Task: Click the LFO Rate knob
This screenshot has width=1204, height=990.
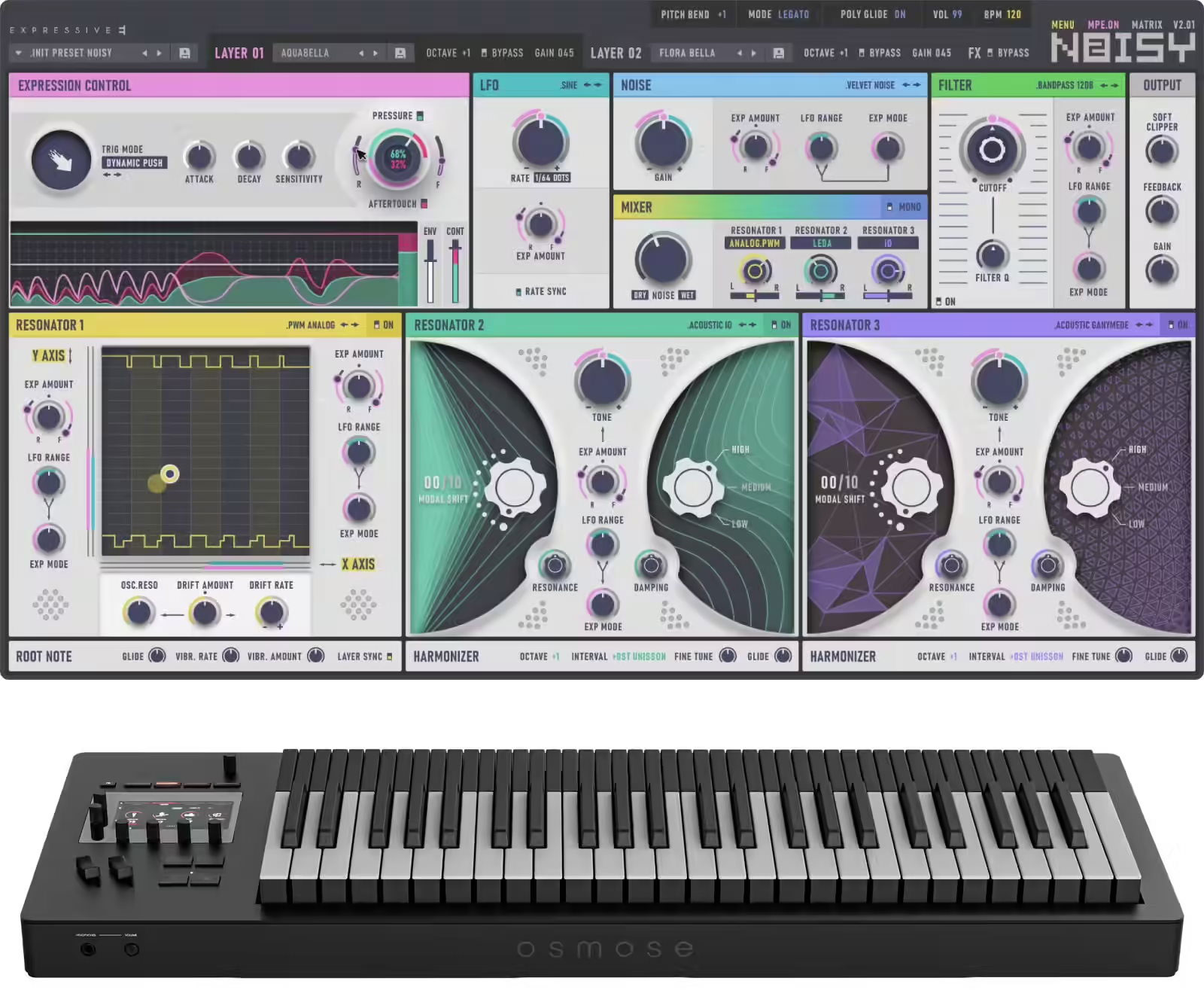Action: 540,141
